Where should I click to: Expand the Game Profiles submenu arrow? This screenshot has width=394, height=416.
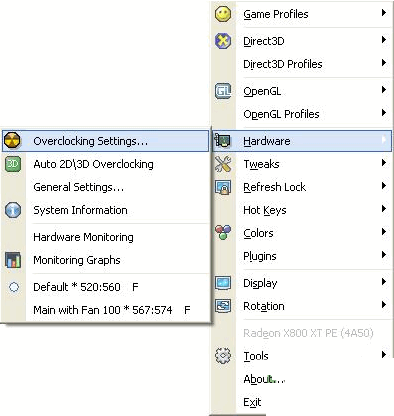pyautogui.click(x=384, y=13)
